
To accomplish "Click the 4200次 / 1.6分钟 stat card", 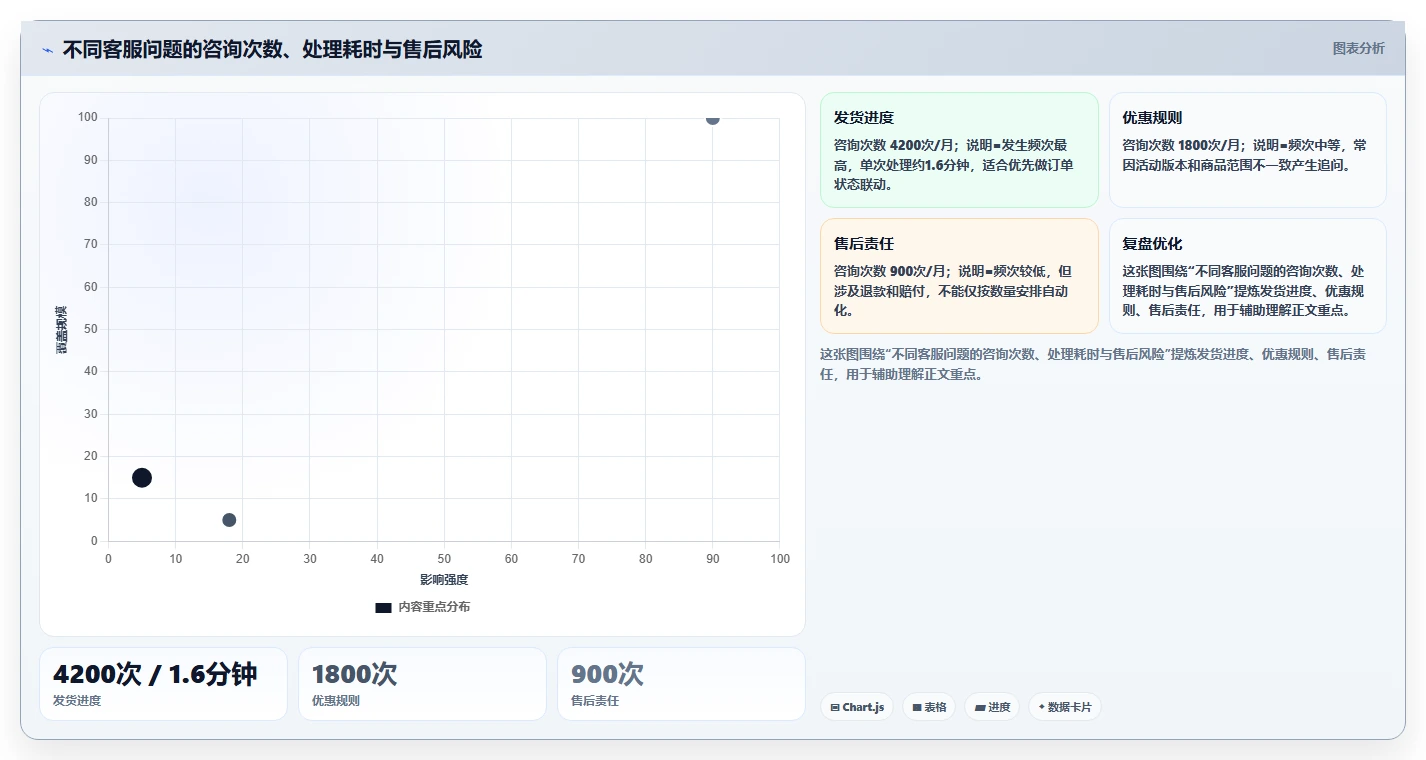I will [x=163, y=684].
